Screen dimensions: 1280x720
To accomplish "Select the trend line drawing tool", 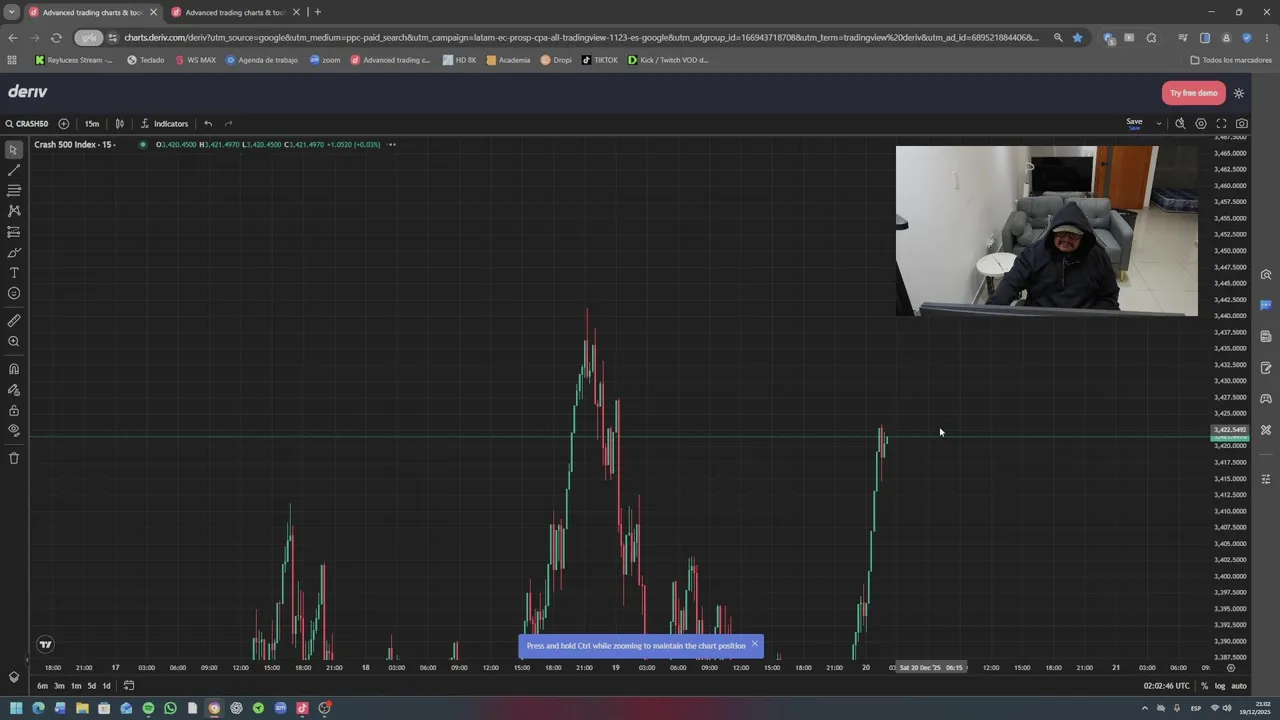I will (14, 170).
